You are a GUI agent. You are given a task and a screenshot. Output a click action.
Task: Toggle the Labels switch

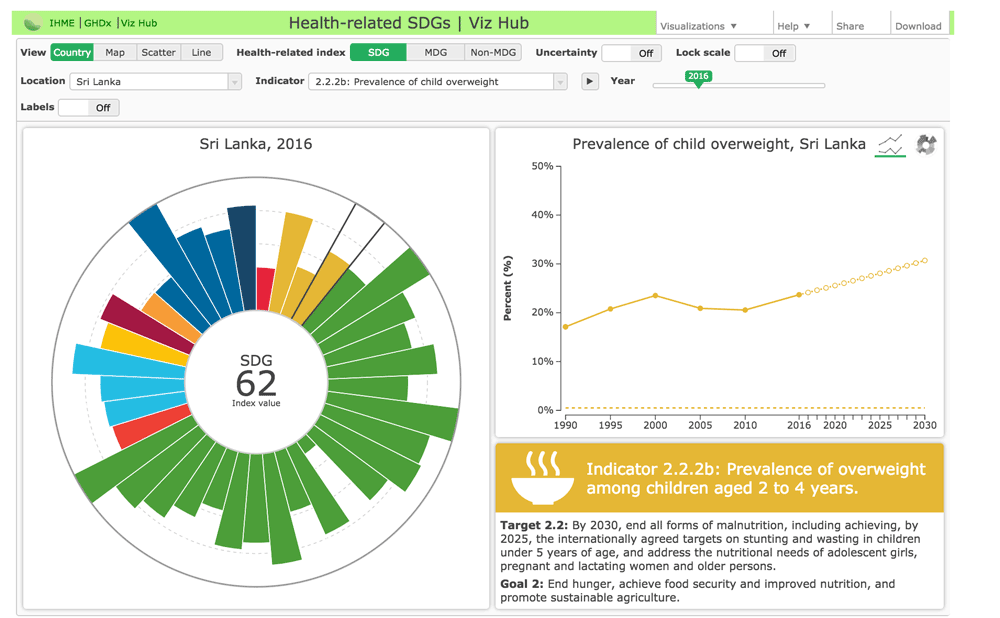tap(89, 107)
